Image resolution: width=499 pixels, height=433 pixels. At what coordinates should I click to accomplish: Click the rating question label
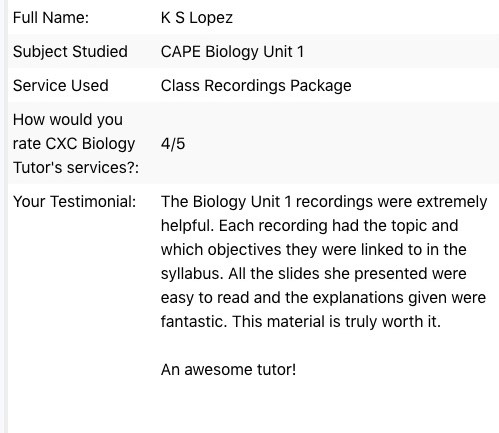pyautogui.click(x=76, y=144)
